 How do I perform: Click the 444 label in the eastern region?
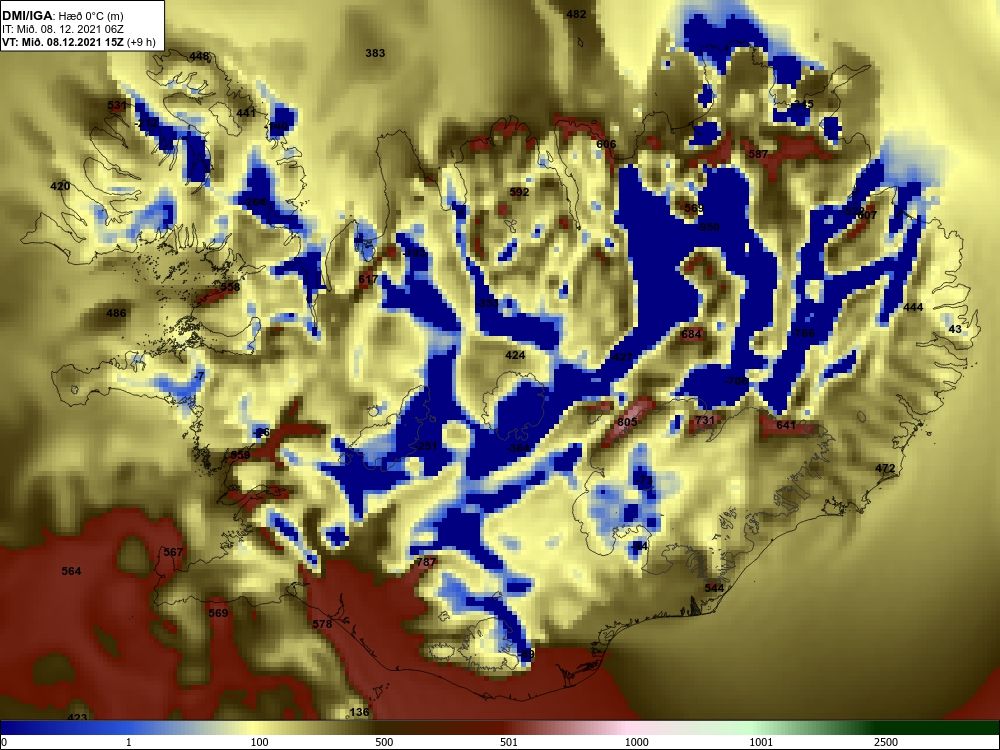(x=913, y=307)
